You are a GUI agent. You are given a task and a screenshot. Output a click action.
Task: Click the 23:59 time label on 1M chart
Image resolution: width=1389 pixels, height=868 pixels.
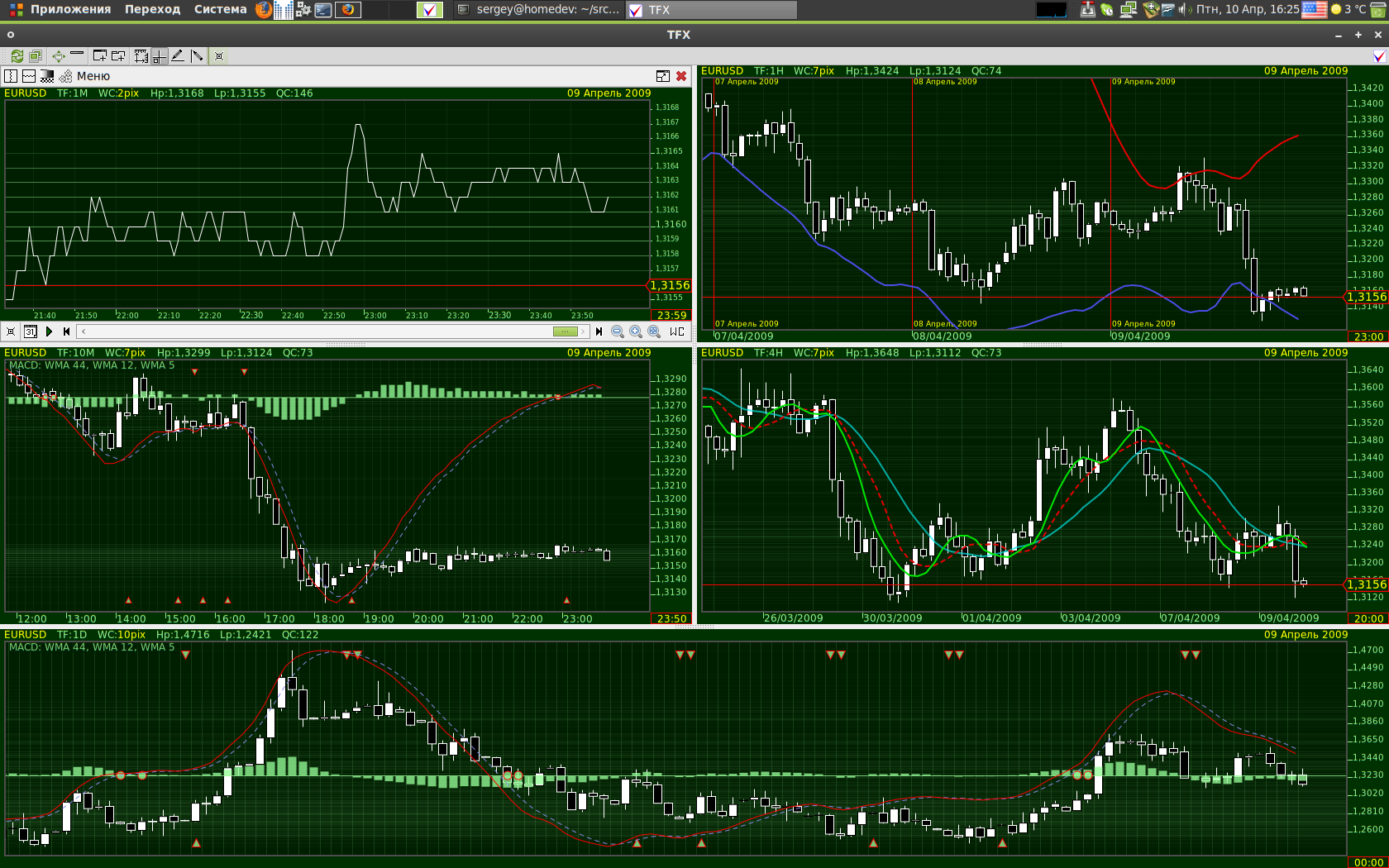click(x=672, y=315)
